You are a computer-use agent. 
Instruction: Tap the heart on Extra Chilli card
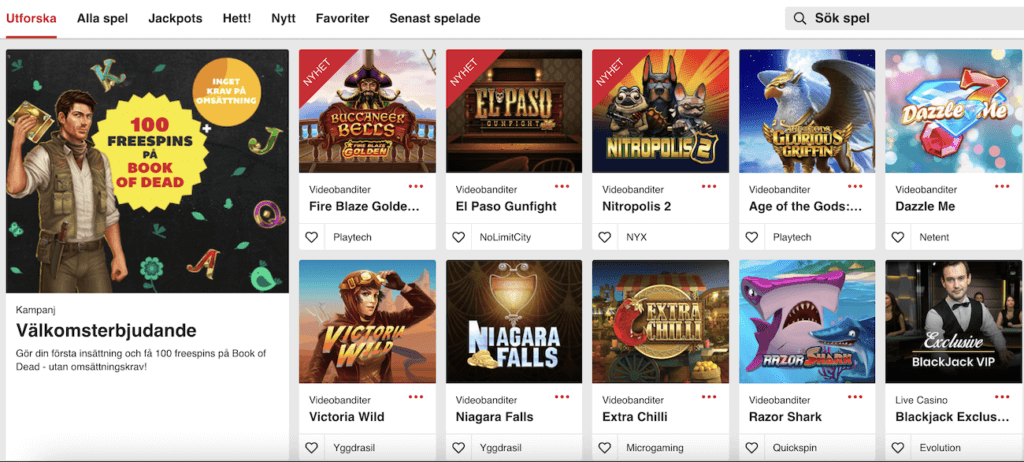(605, 448)
